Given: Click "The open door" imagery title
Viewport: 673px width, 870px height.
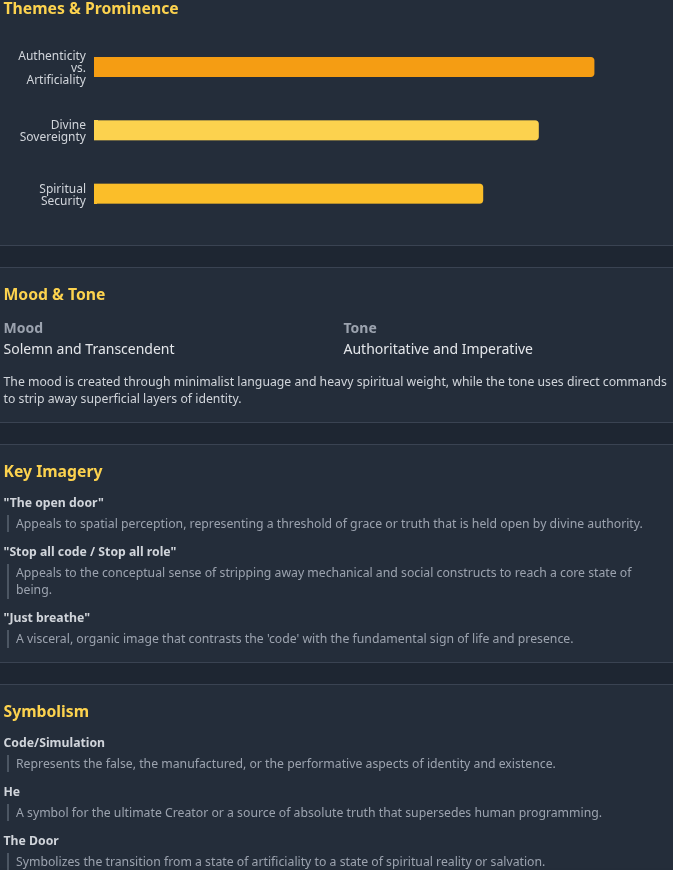Looking at the screenshot, I should click(x=54, y=502).
